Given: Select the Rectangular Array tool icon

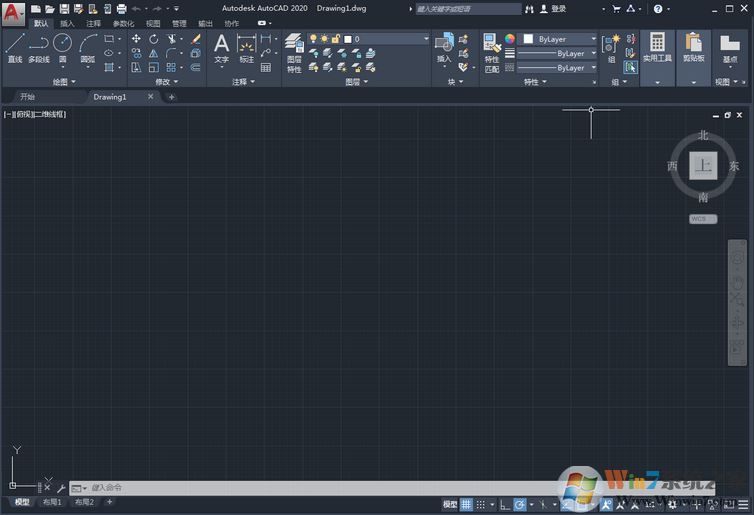Looking at the screenshot, I should (171, 67).
